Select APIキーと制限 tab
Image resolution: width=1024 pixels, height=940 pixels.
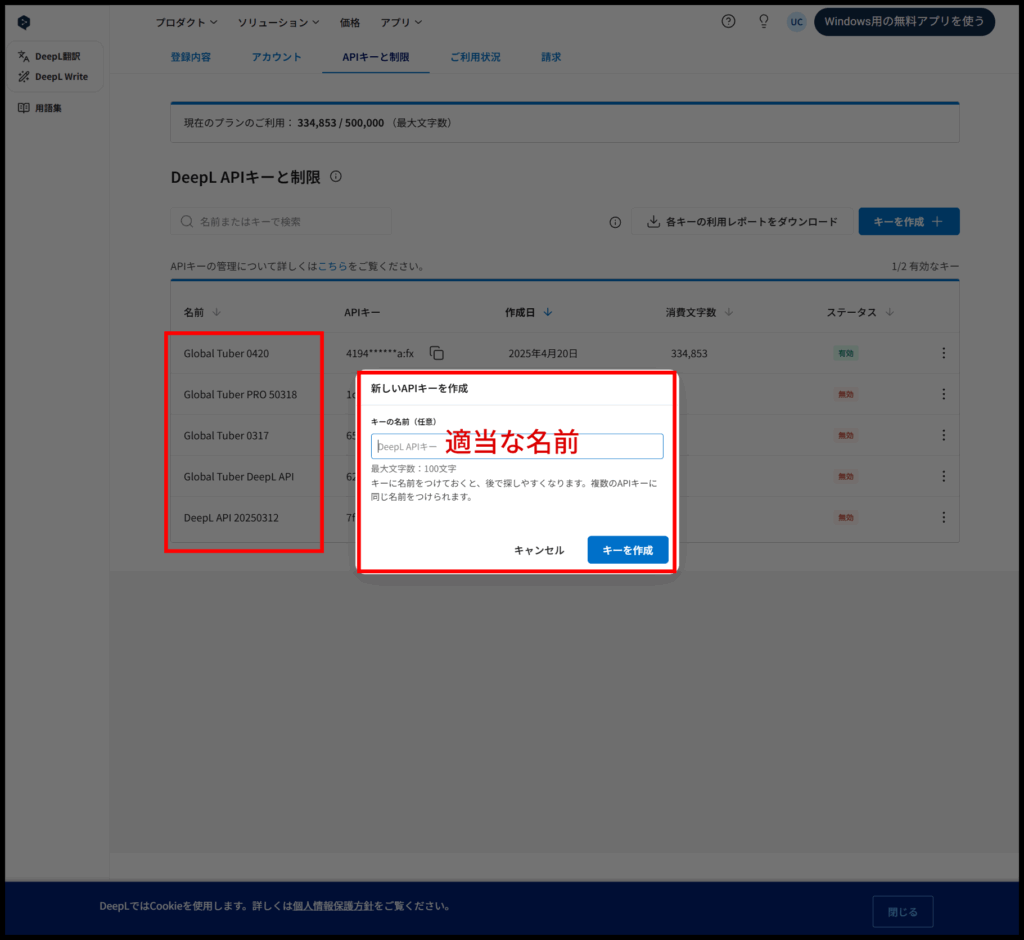coord(376,57)
